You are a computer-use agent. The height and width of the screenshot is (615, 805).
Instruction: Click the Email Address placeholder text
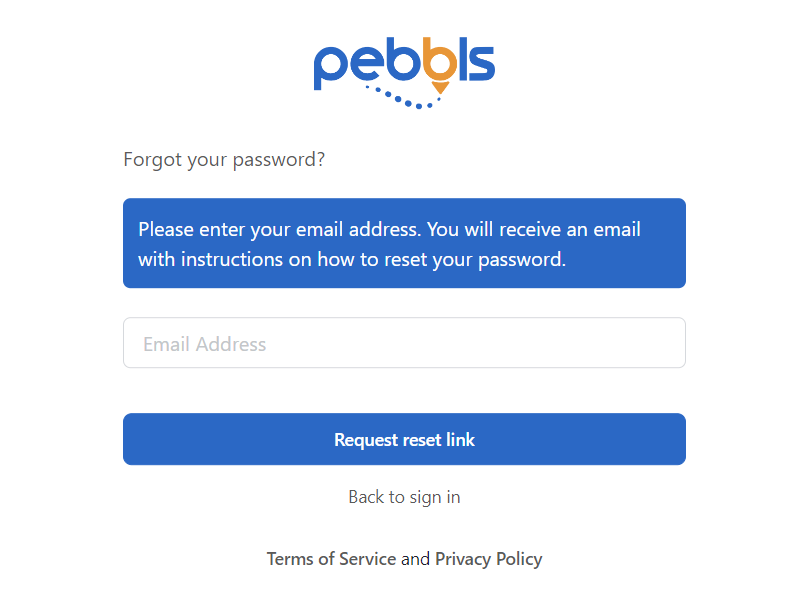click(x=204, y=344)
